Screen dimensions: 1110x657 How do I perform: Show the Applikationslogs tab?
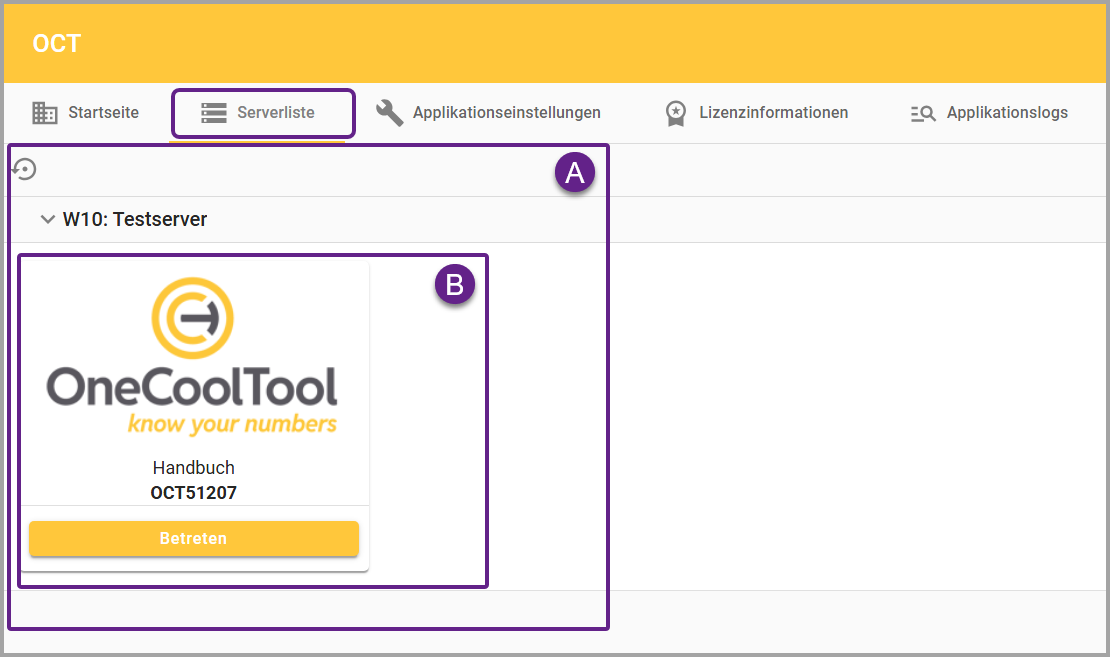[1007, 113]
